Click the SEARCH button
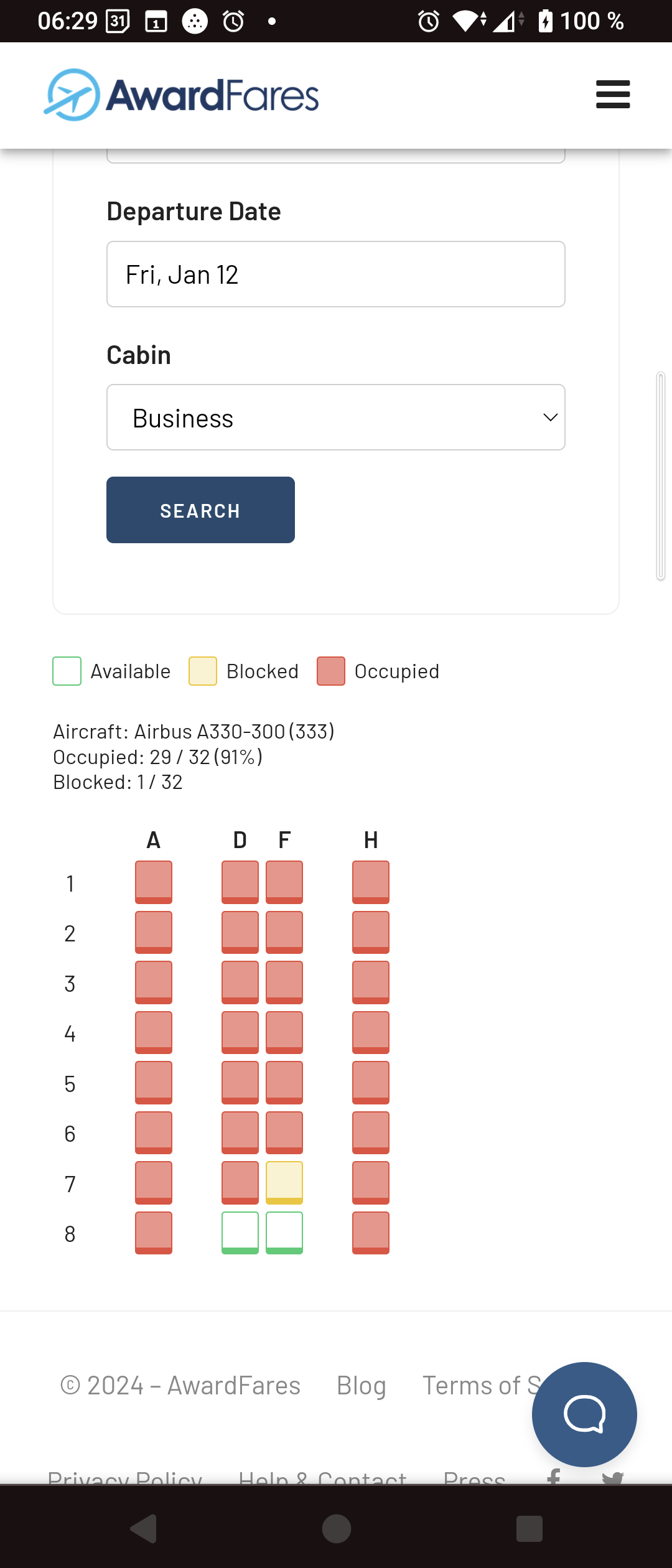Image resolution: width=672 pixels, height=1568 pixels. point(200,510)
